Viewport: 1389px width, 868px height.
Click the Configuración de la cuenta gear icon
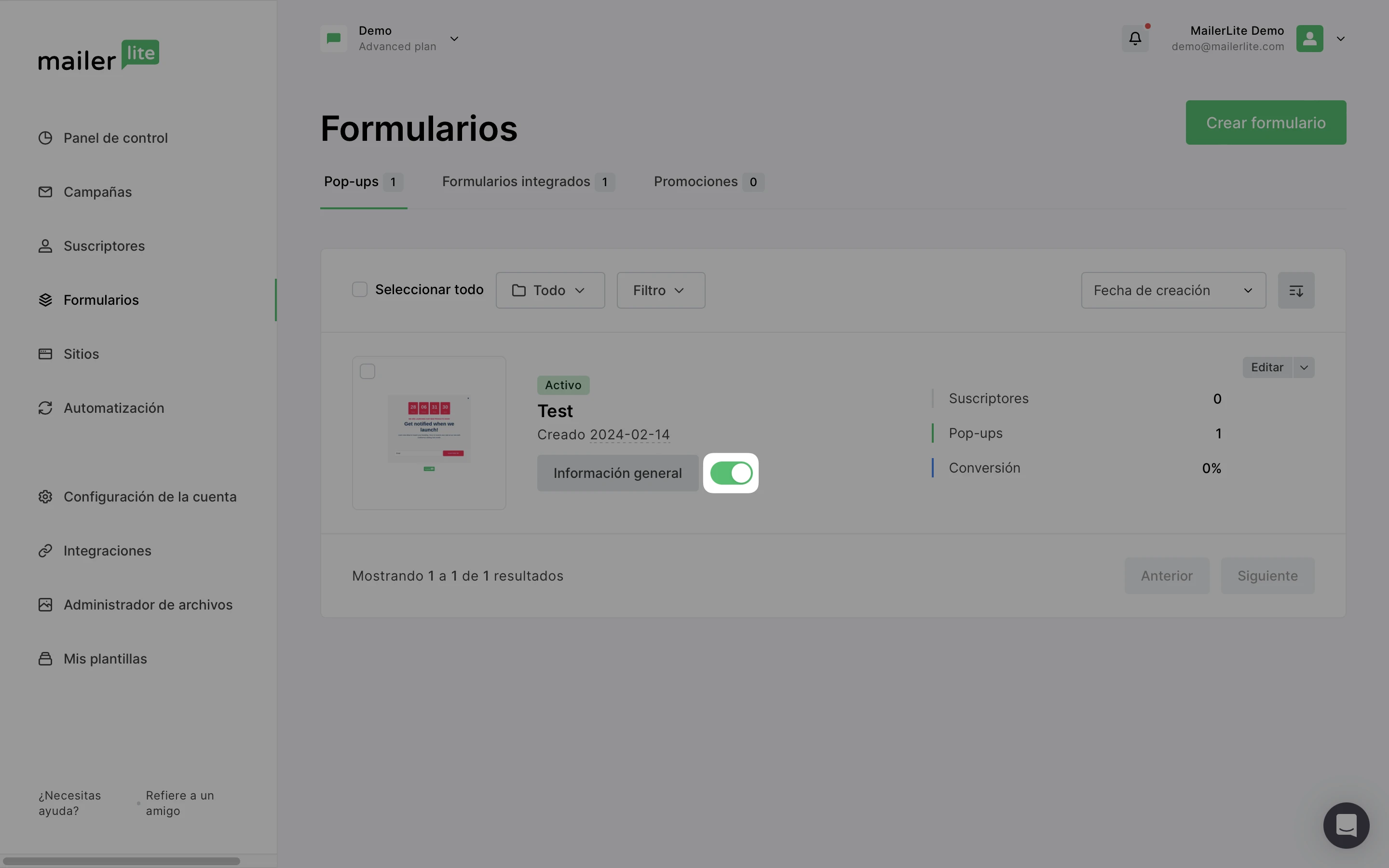(x=45, y=497)
